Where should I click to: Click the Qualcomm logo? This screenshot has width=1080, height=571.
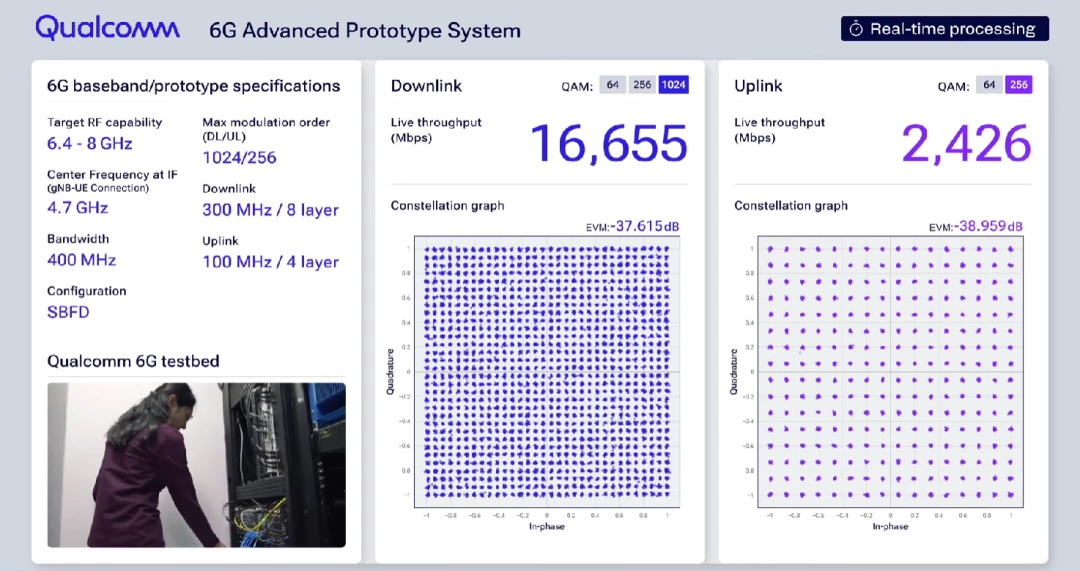pyautogui.click(x=107, y=28)
